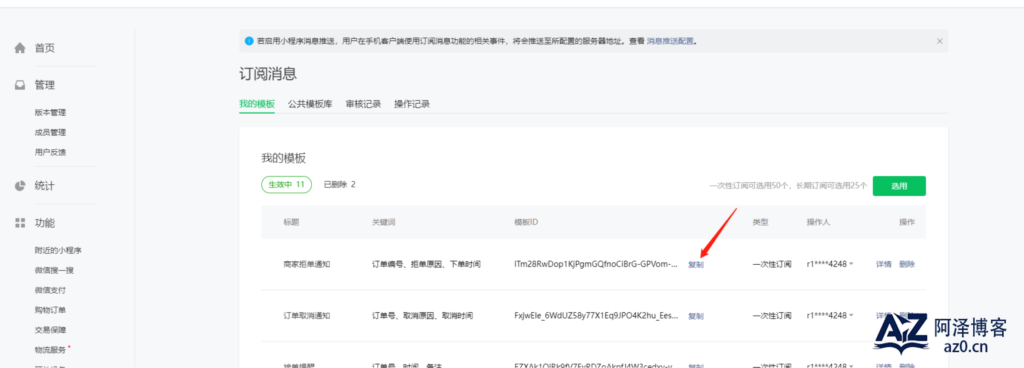This screenshot has width=1024, height=368.
Task: Expand operator dropdown in 商家拒单通知 row
Action: click(852, 264)
